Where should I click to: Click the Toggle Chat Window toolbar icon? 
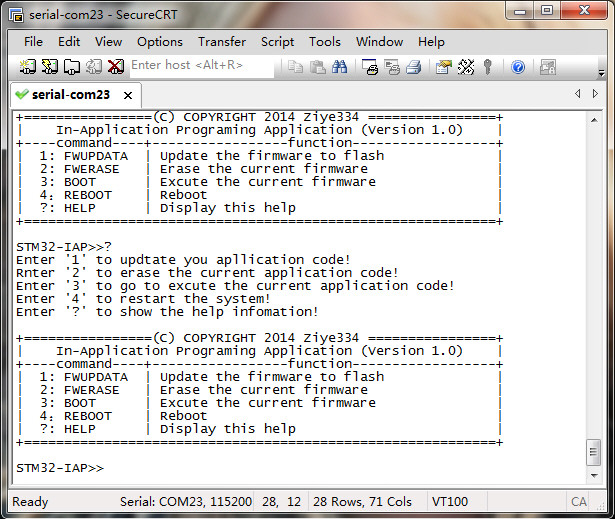click(x=548, y=67)
